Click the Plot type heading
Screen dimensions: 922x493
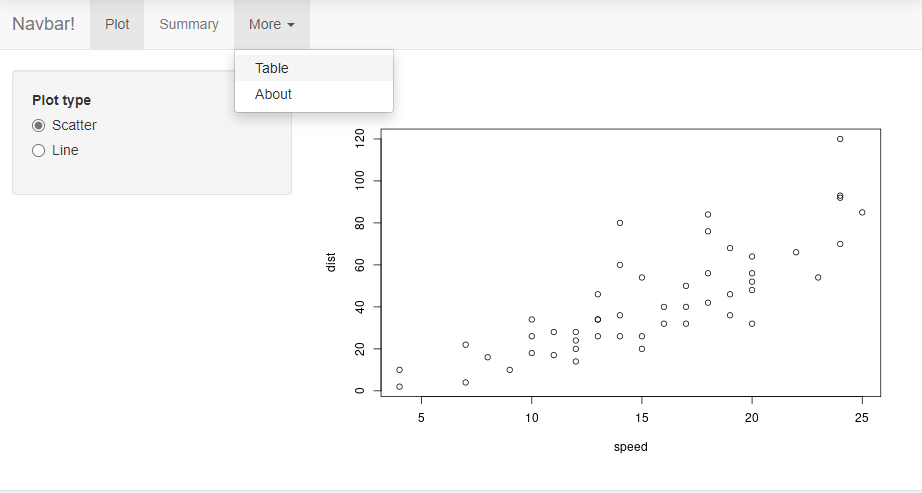[61, 100]
